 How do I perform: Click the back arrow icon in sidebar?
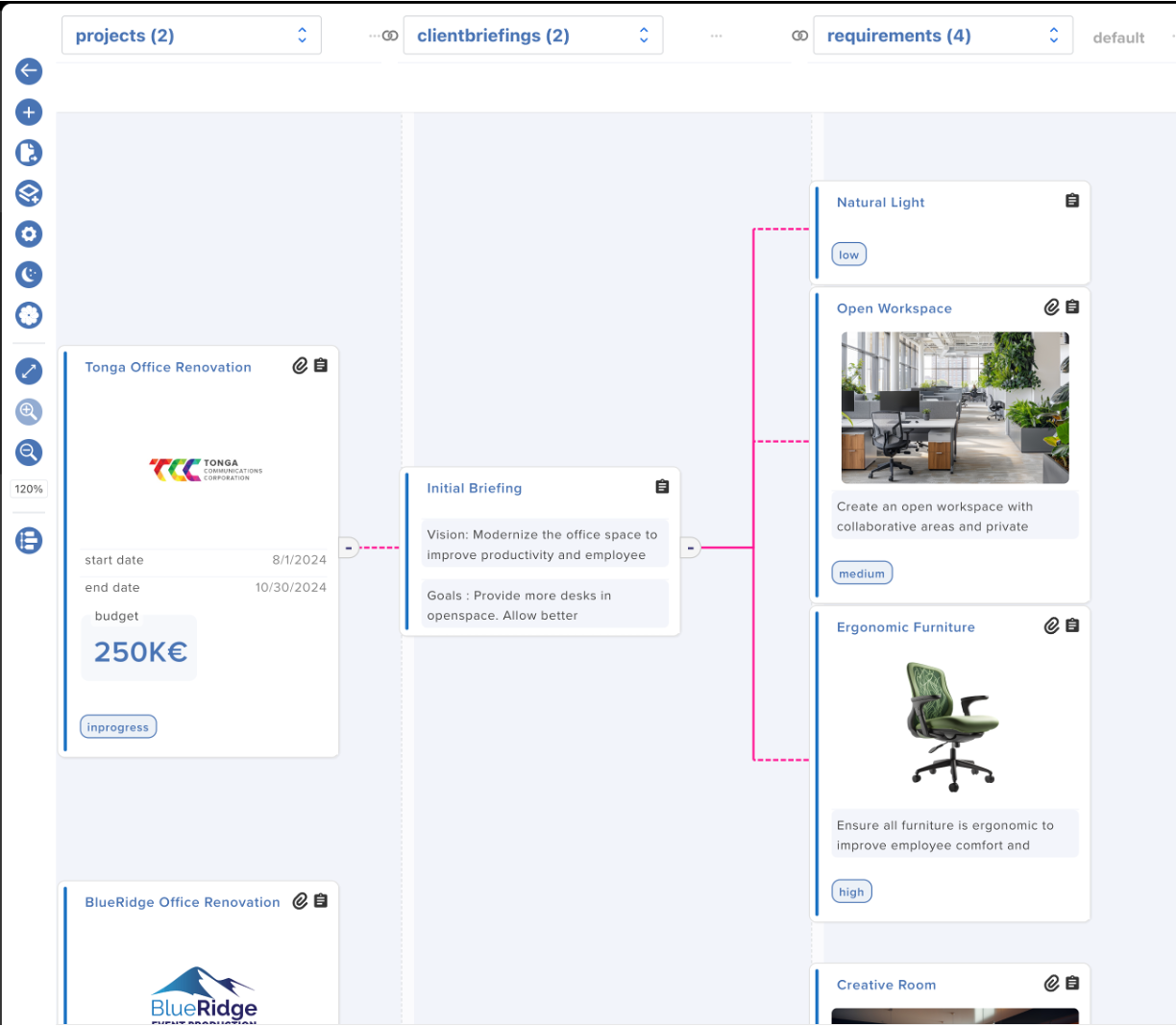(x=29, y=71)
